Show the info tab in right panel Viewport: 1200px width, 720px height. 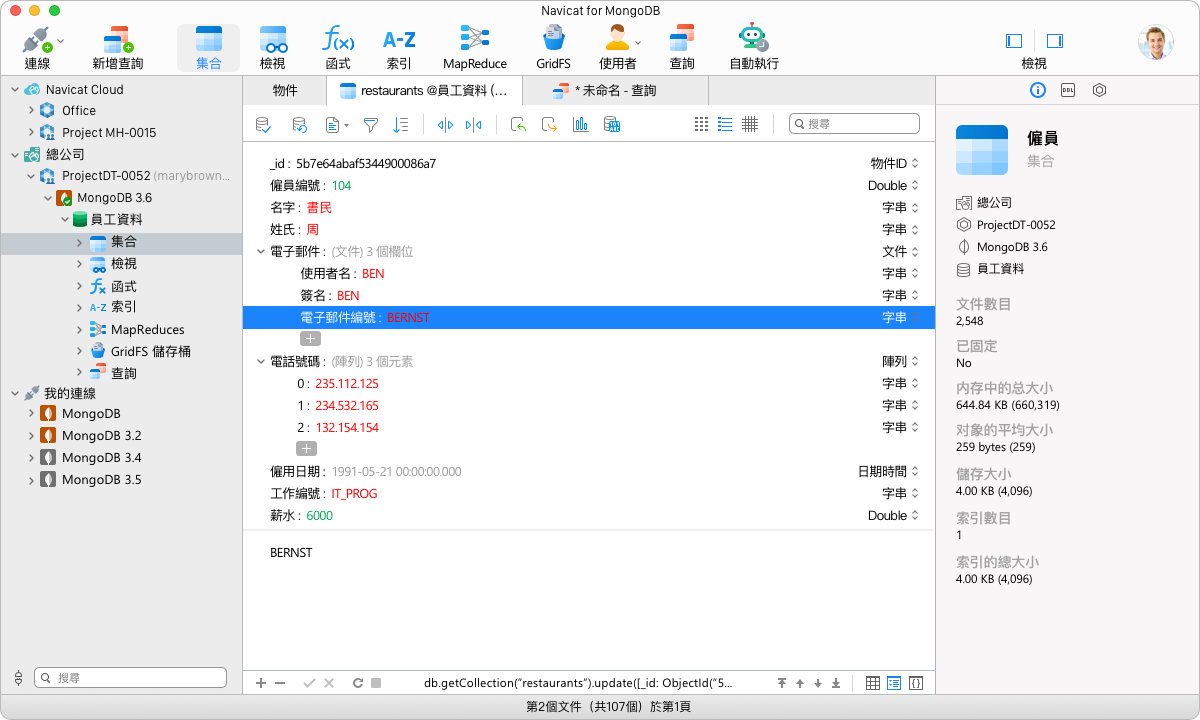[1038, 90]
